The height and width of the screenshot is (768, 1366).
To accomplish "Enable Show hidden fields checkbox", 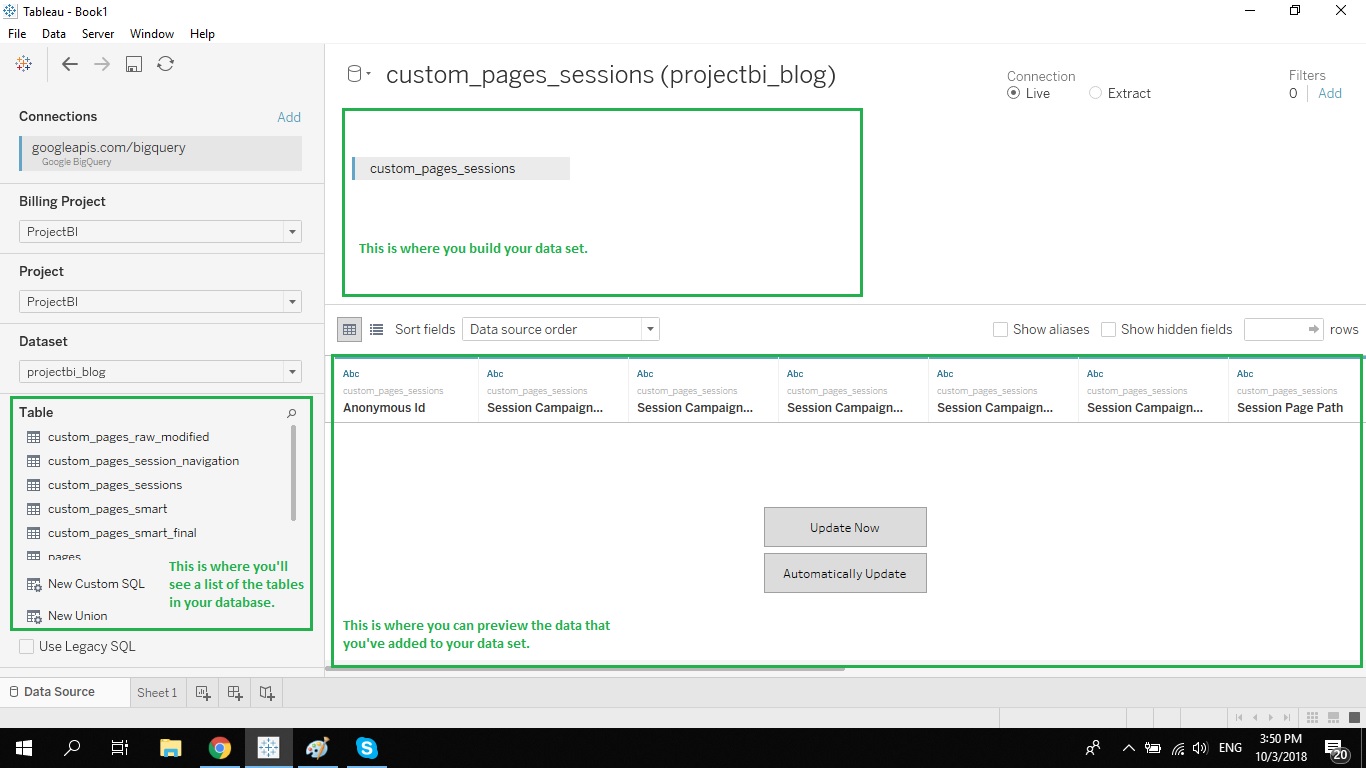I will (1108, 329).
